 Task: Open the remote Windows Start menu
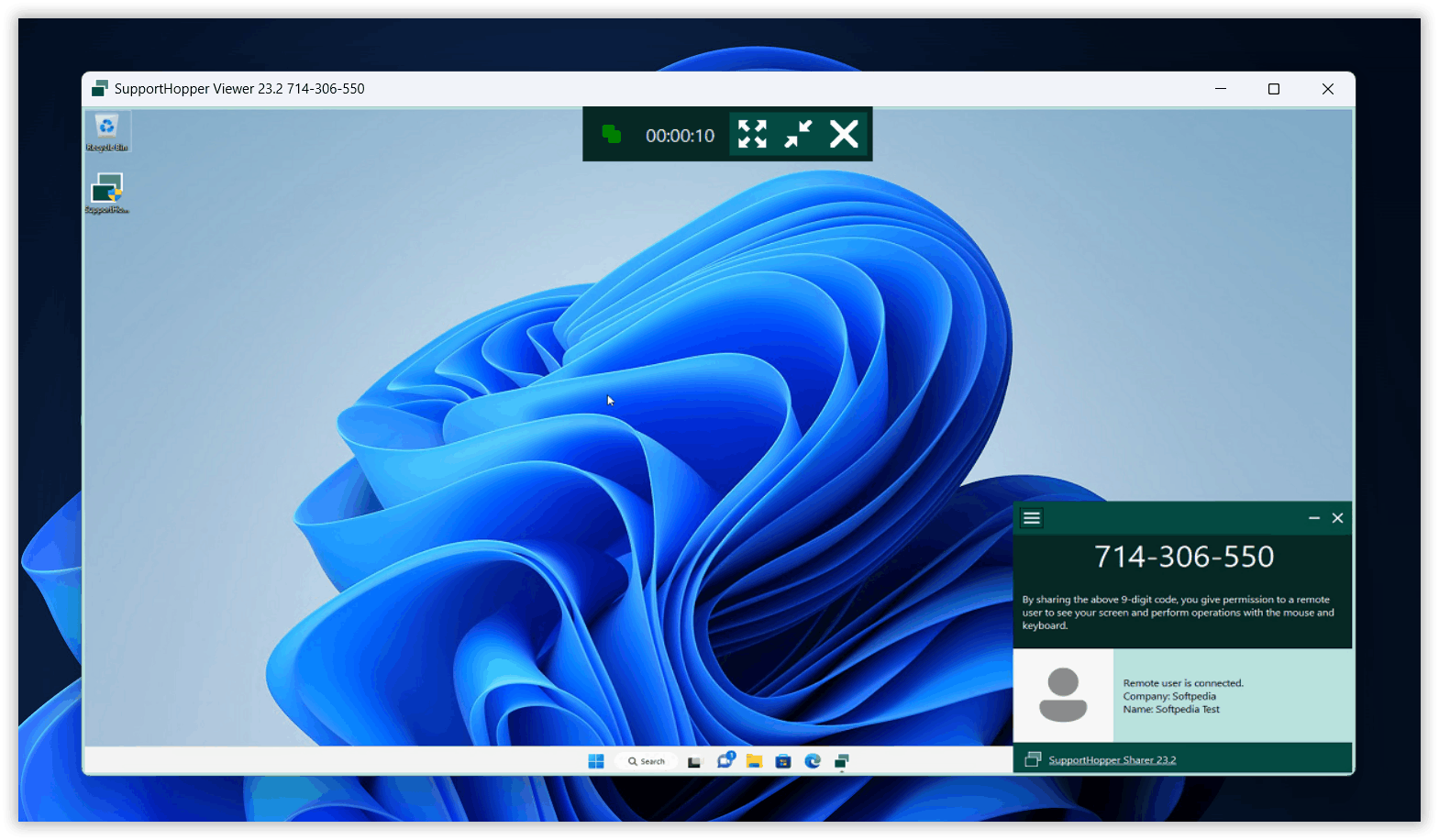tap(596, 761)
